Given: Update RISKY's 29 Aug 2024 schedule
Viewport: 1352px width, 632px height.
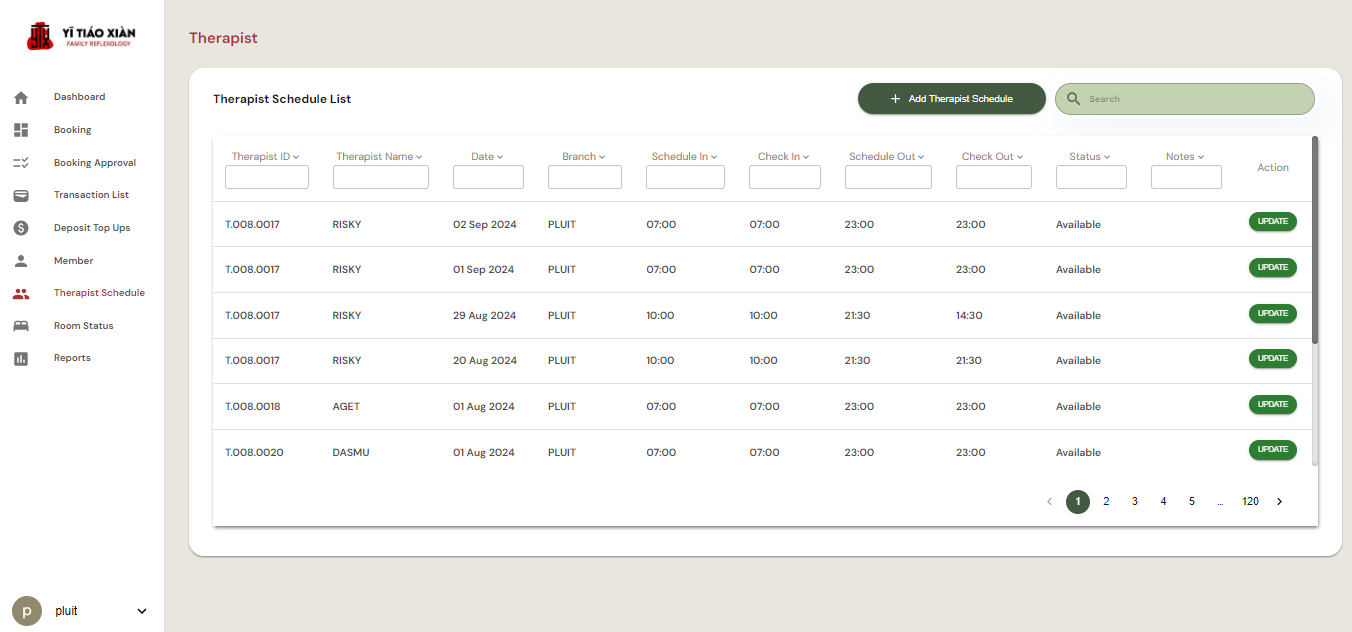Looking at the screenshot, I should coord(1272,313).
